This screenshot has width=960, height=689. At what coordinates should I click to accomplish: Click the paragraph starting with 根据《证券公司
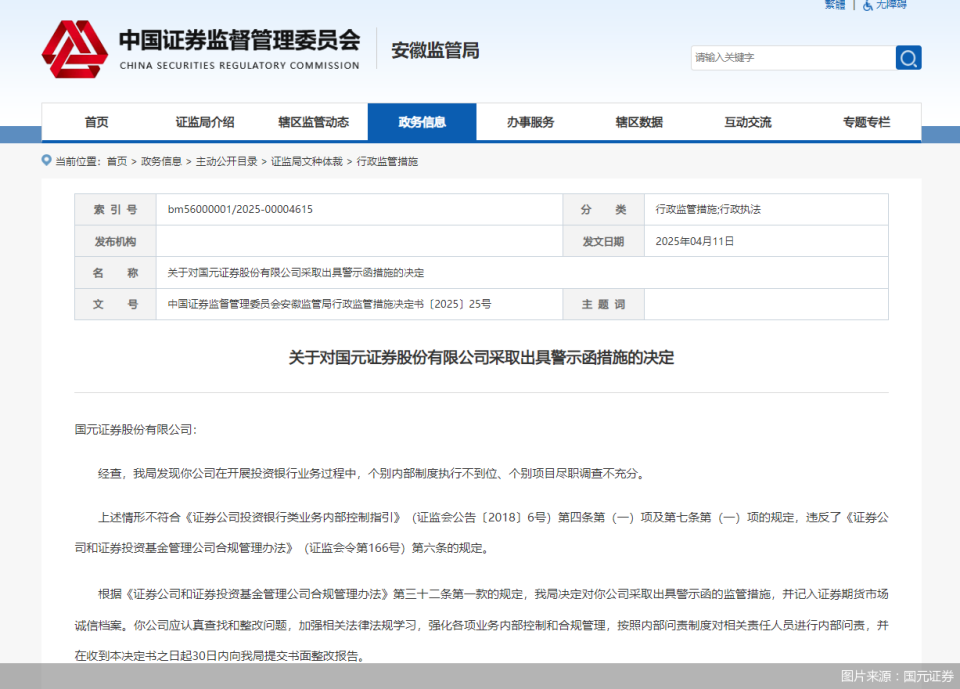[x=481, y=625]
